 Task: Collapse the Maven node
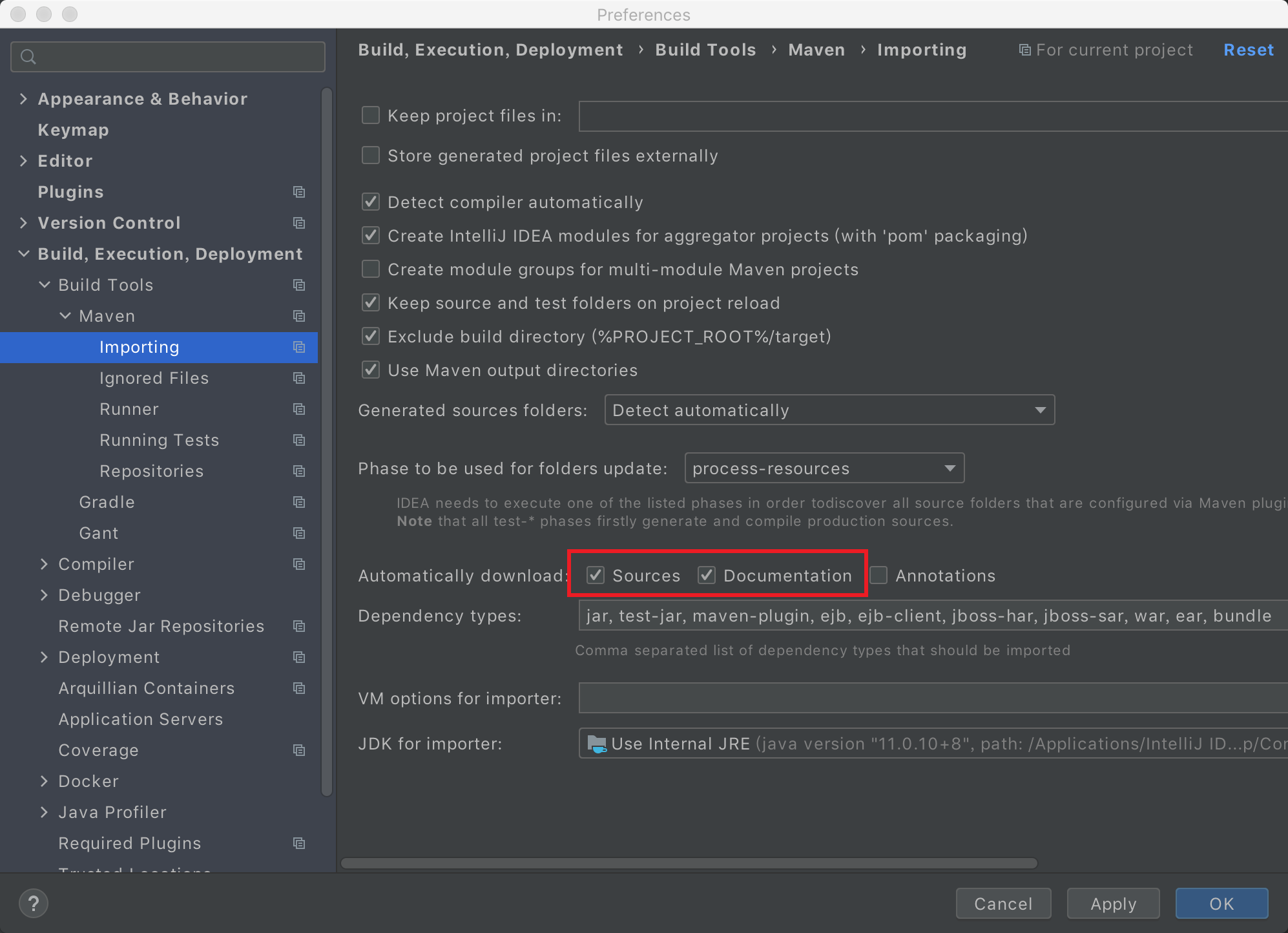(x=65, y=316)
